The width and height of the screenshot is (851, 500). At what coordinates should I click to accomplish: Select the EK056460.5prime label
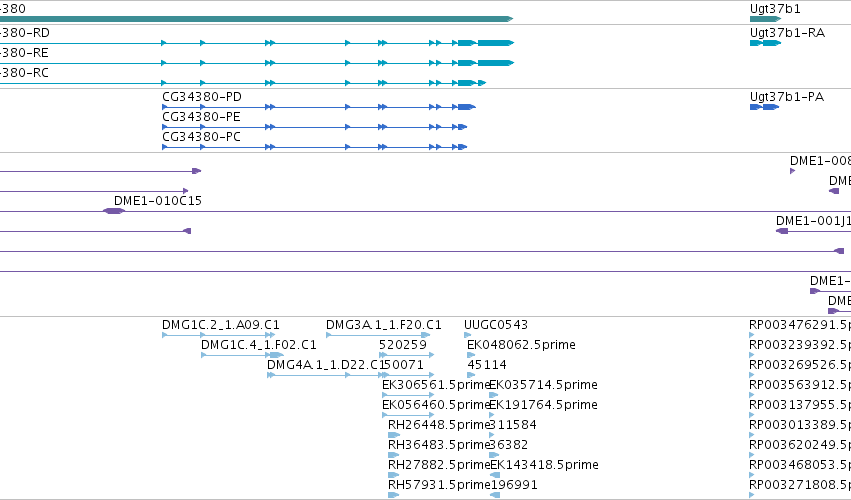point(437,405)
